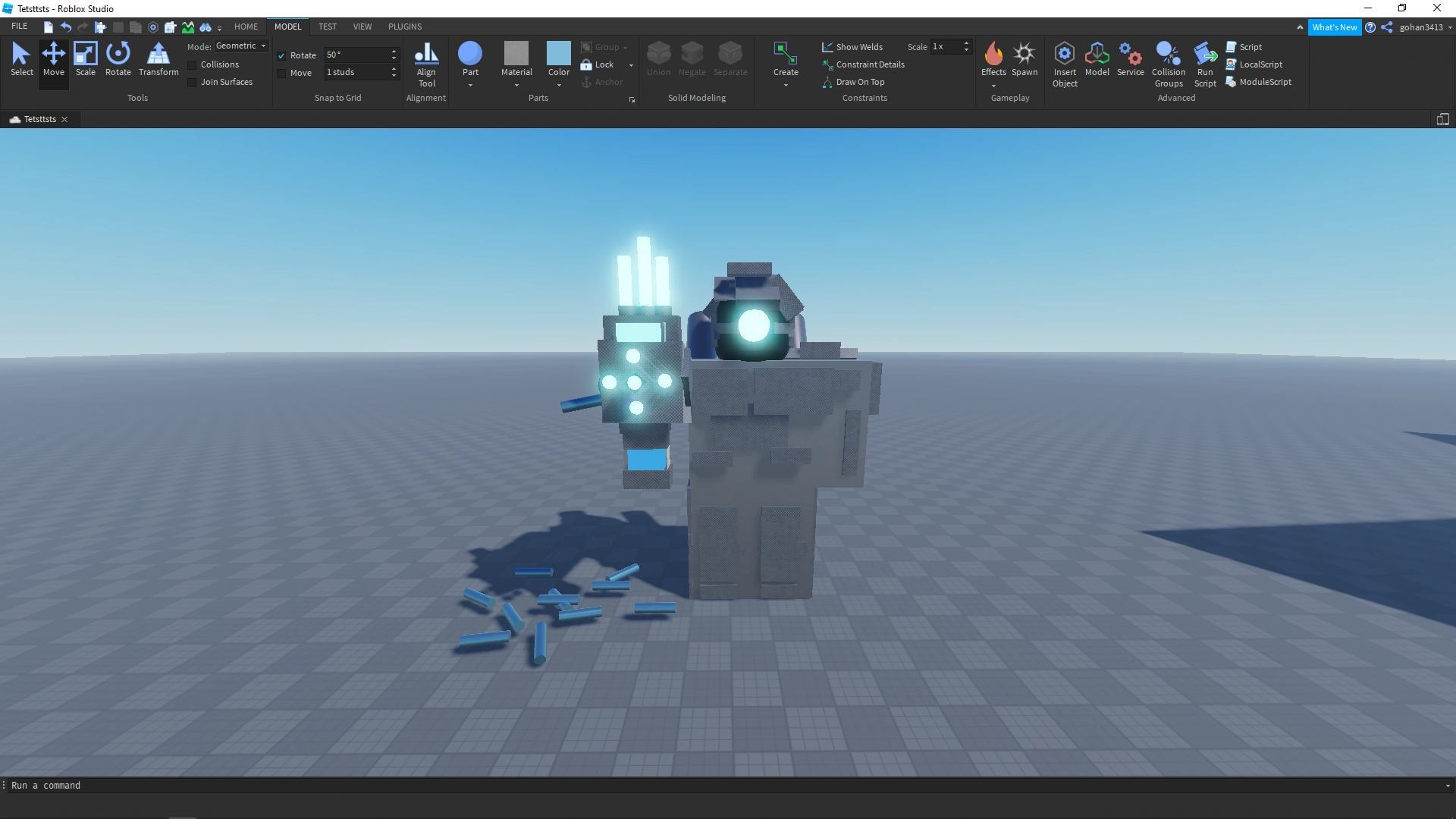Choose the Transform tool
The height and width of the screenshot is (819, 1456).
click(x=158, y=58)
